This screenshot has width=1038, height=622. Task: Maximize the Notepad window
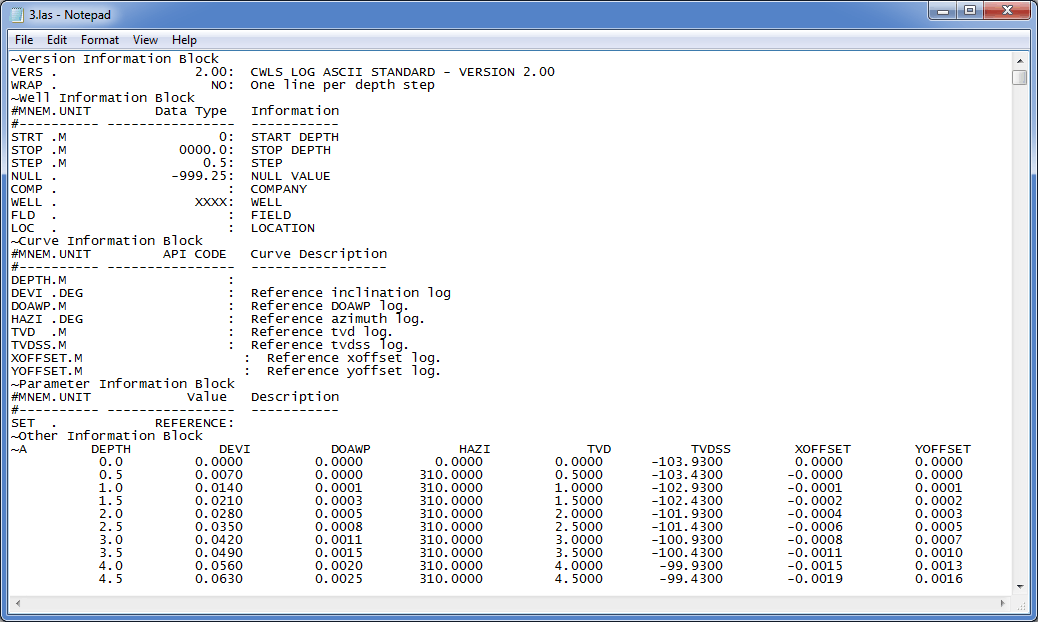click(x=969, y=11)
